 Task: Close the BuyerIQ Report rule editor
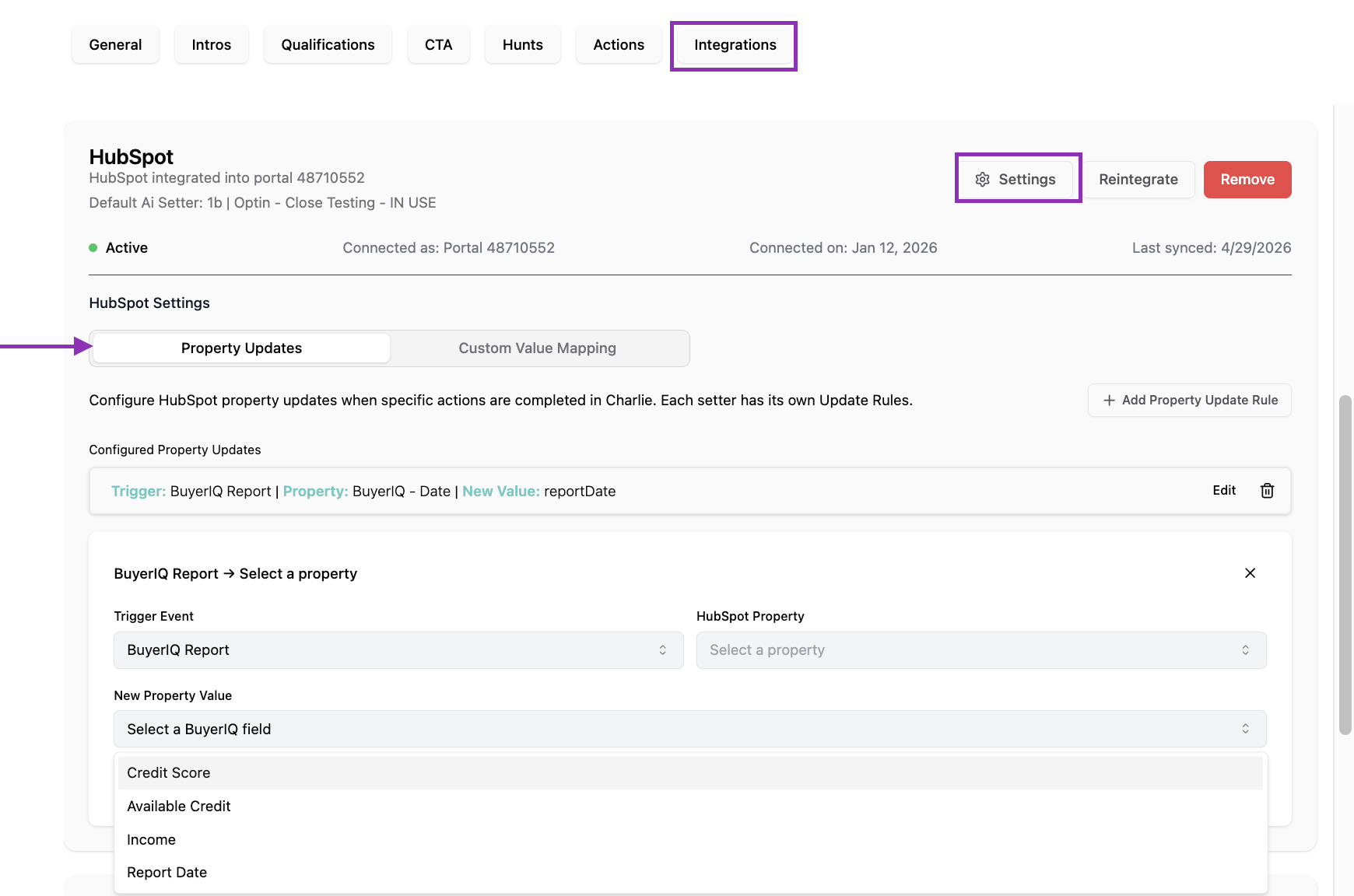1251,573
